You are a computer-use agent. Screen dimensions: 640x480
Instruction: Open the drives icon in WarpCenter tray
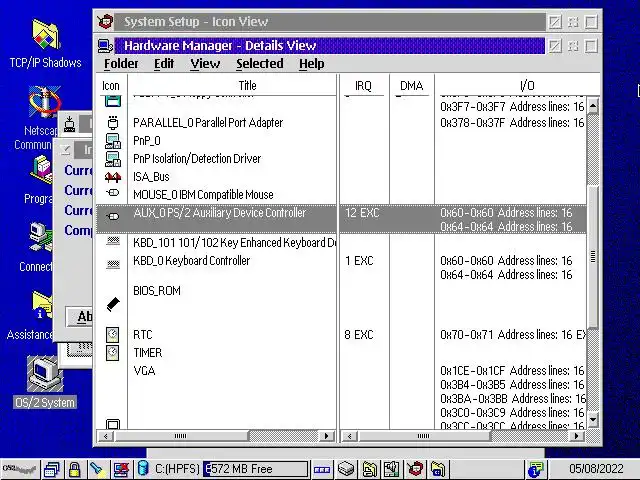346,469
